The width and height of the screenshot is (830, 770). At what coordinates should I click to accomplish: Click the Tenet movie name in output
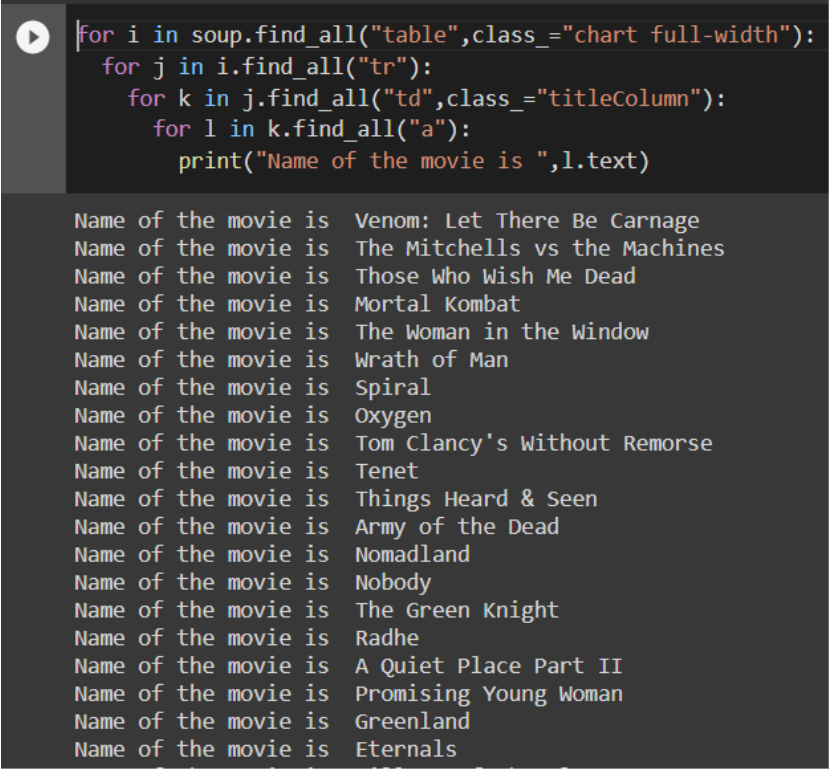tap(386, 471)
